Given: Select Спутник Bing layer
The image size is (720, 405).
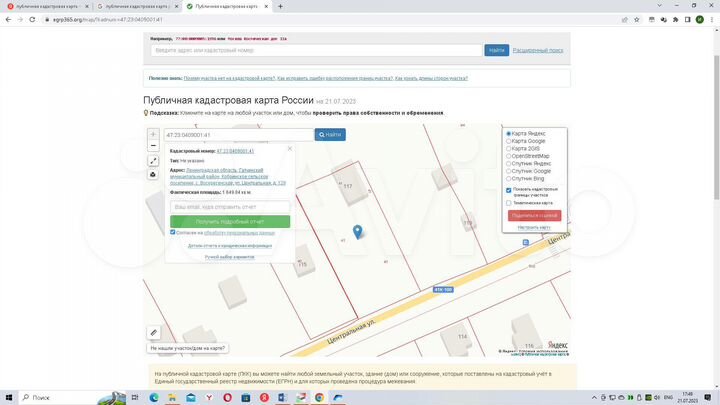Looking at the screenshot, I should 508,179.
